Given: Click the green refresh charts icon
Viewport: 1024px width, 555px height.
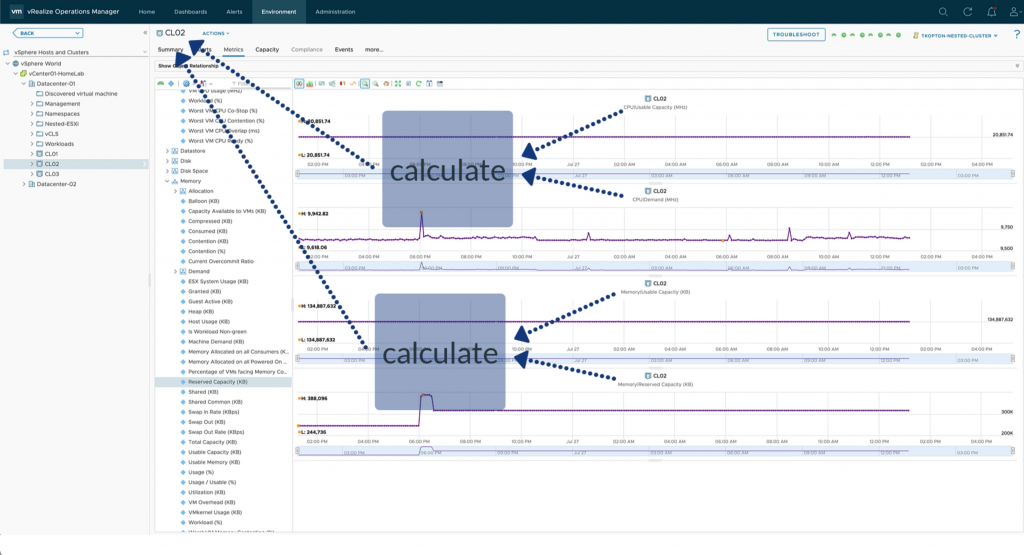Looking at the screenshot, I should [419, 84].
